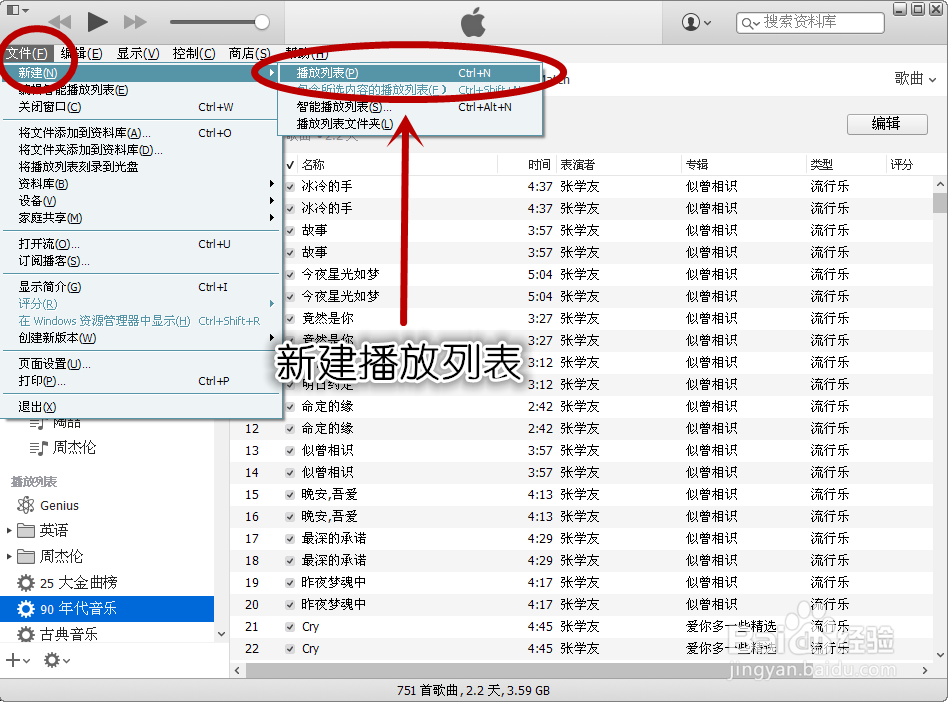Click the gear icon of 古典音乐
This screenshot has width=948, height=702.
(x=25, y=634)
